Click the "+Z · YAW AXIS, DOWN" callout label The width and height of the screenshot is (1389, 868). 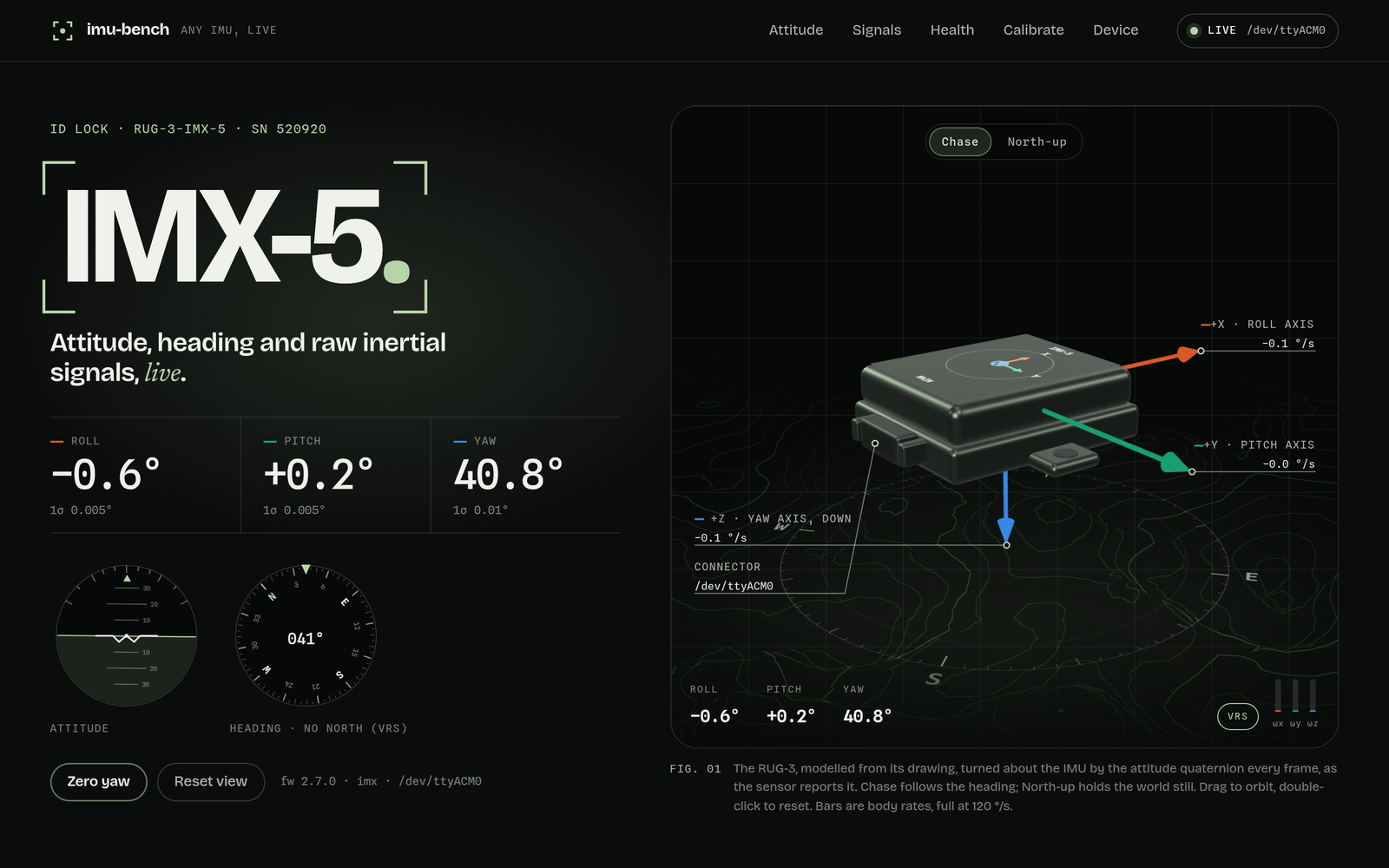(780, 519)
